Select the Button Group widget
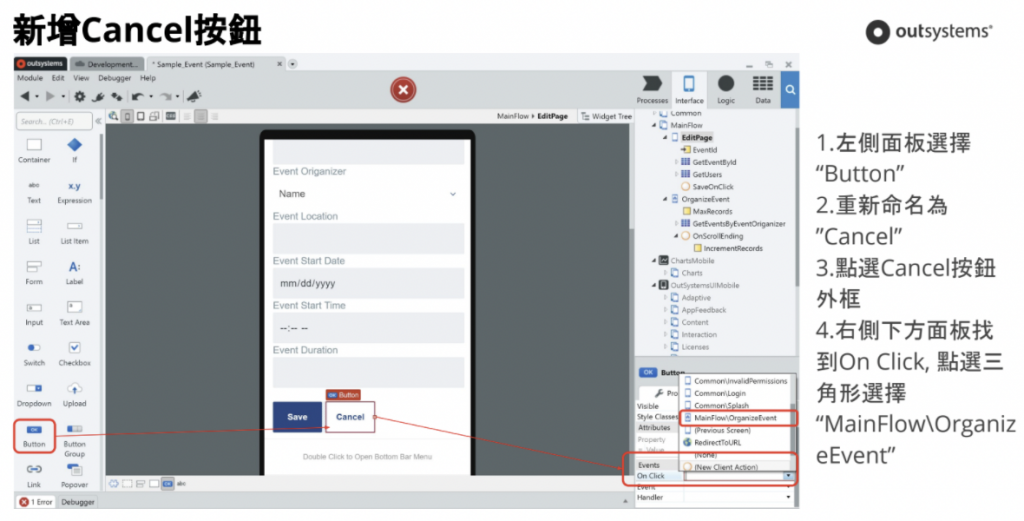Viewport: 1024px width, 521px height. click(x=74, y=440)
